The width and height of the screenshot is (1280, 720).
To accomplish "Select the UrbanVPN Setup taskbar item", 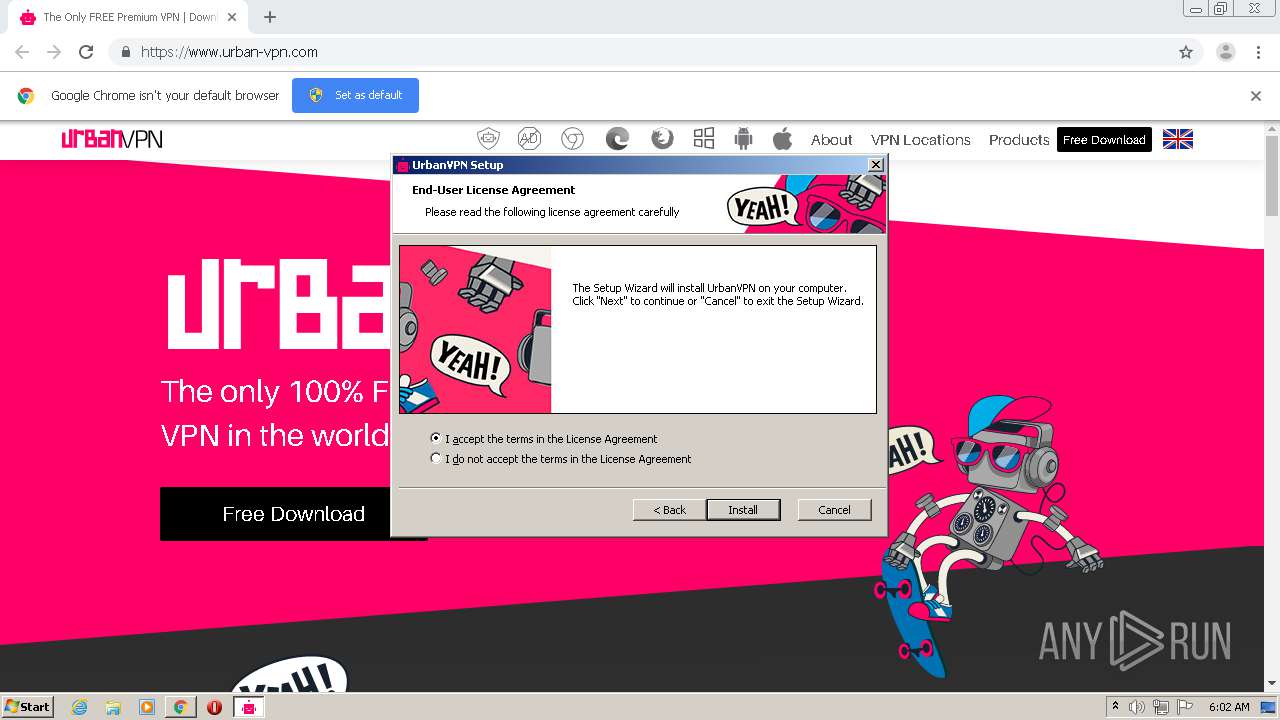I will [248, 707].
